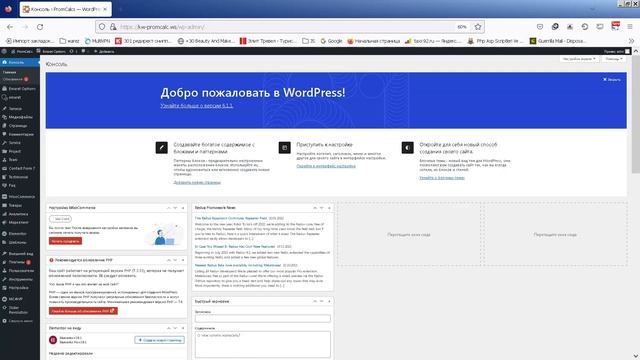Open Записи in the admin sidebar

(15, 109)
